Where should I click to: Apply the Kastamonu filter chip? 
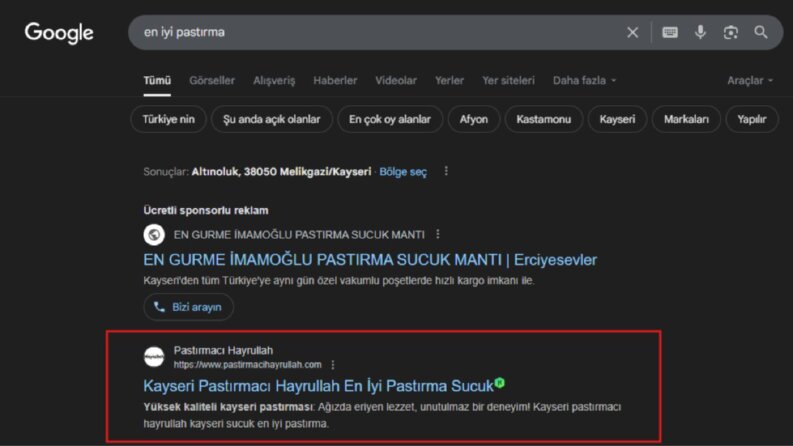pos(544,119)
